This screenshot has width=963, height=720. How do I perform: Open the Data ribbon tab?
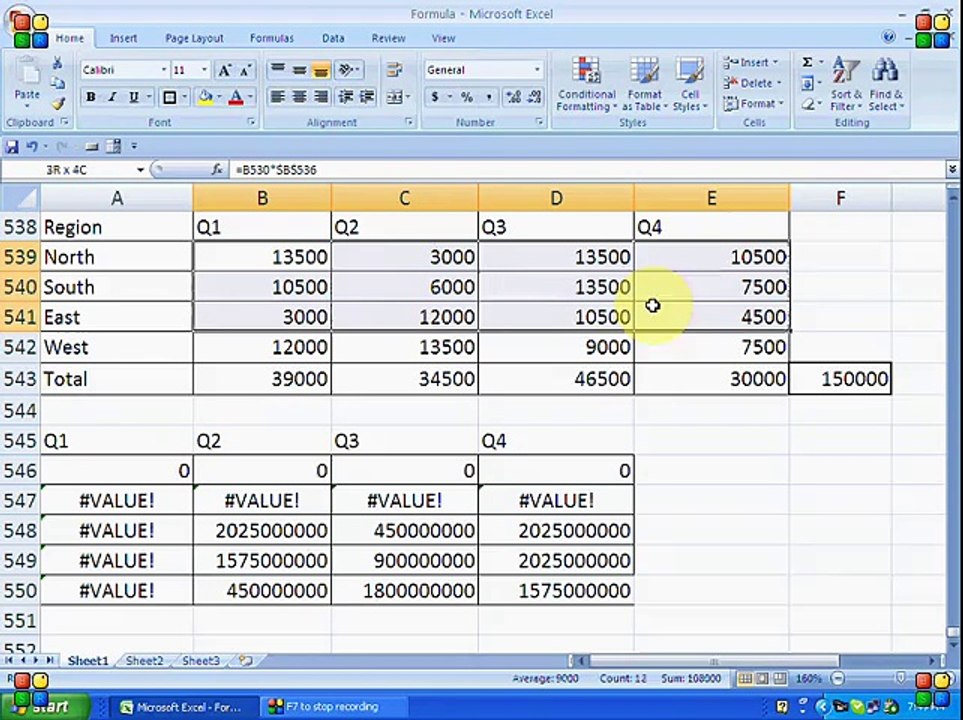point(333,38)
